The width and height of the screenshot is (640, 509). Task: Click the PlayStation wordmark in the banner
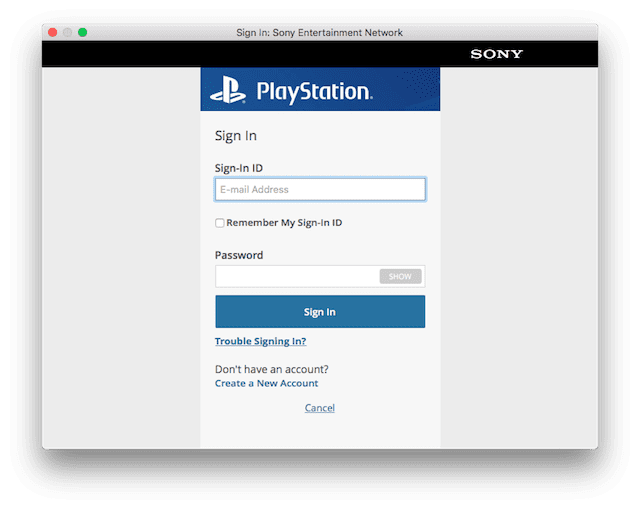point(314,93)
